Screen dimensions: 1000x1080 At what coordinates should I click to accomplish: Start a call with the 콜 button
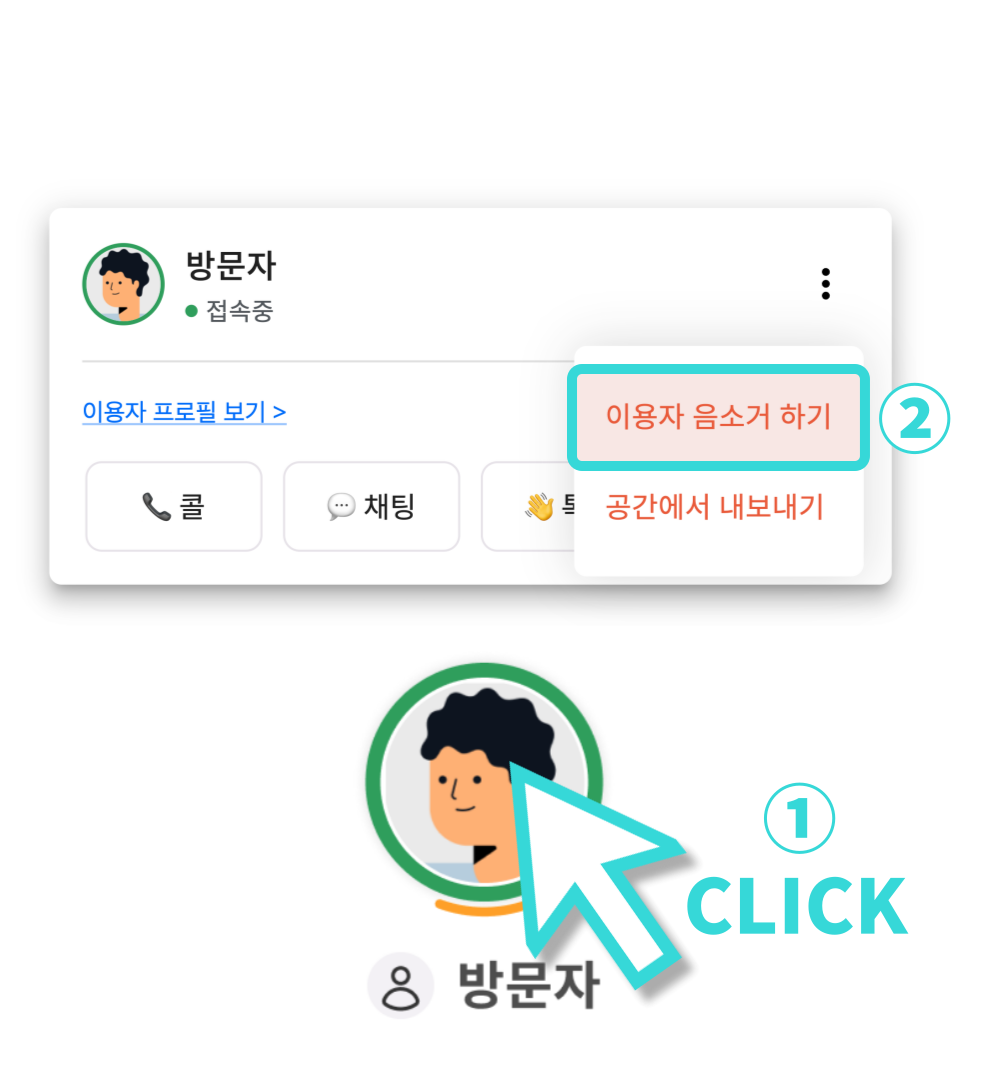coord(174,506)
